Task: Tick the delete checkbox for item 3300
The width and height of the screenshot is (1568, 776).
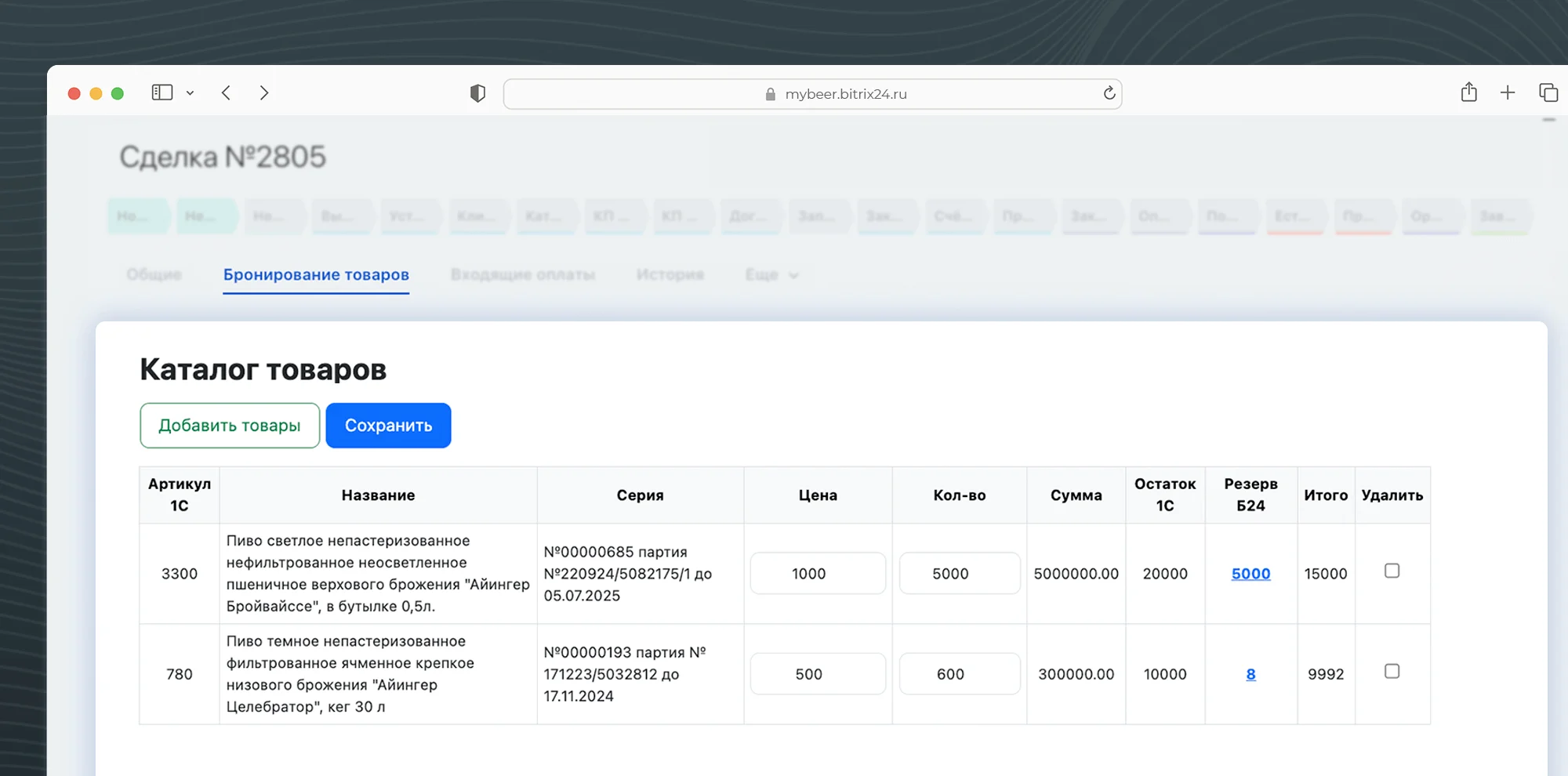Action: [x=1392, y=571]
